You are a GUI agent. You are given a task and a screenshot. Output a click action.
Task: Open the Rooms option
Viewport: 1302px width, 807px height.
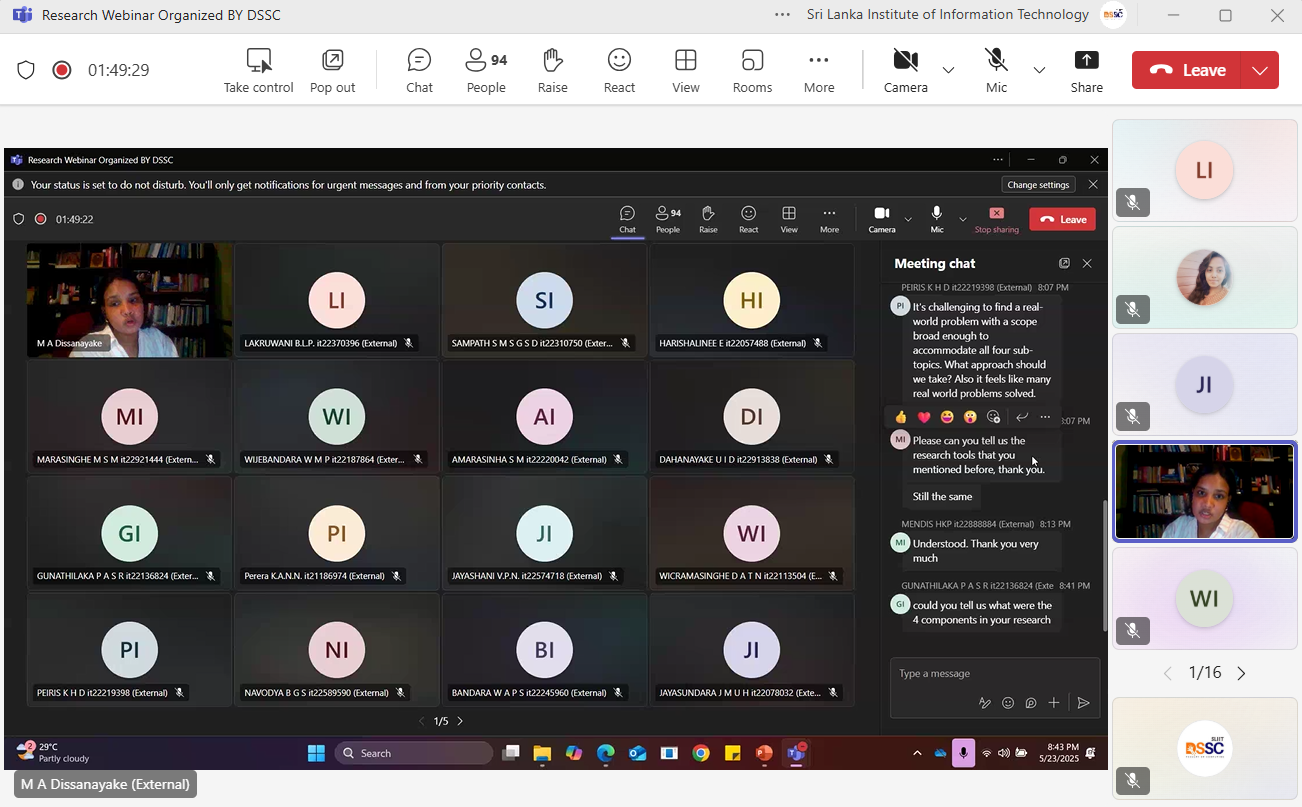(752, 70)
